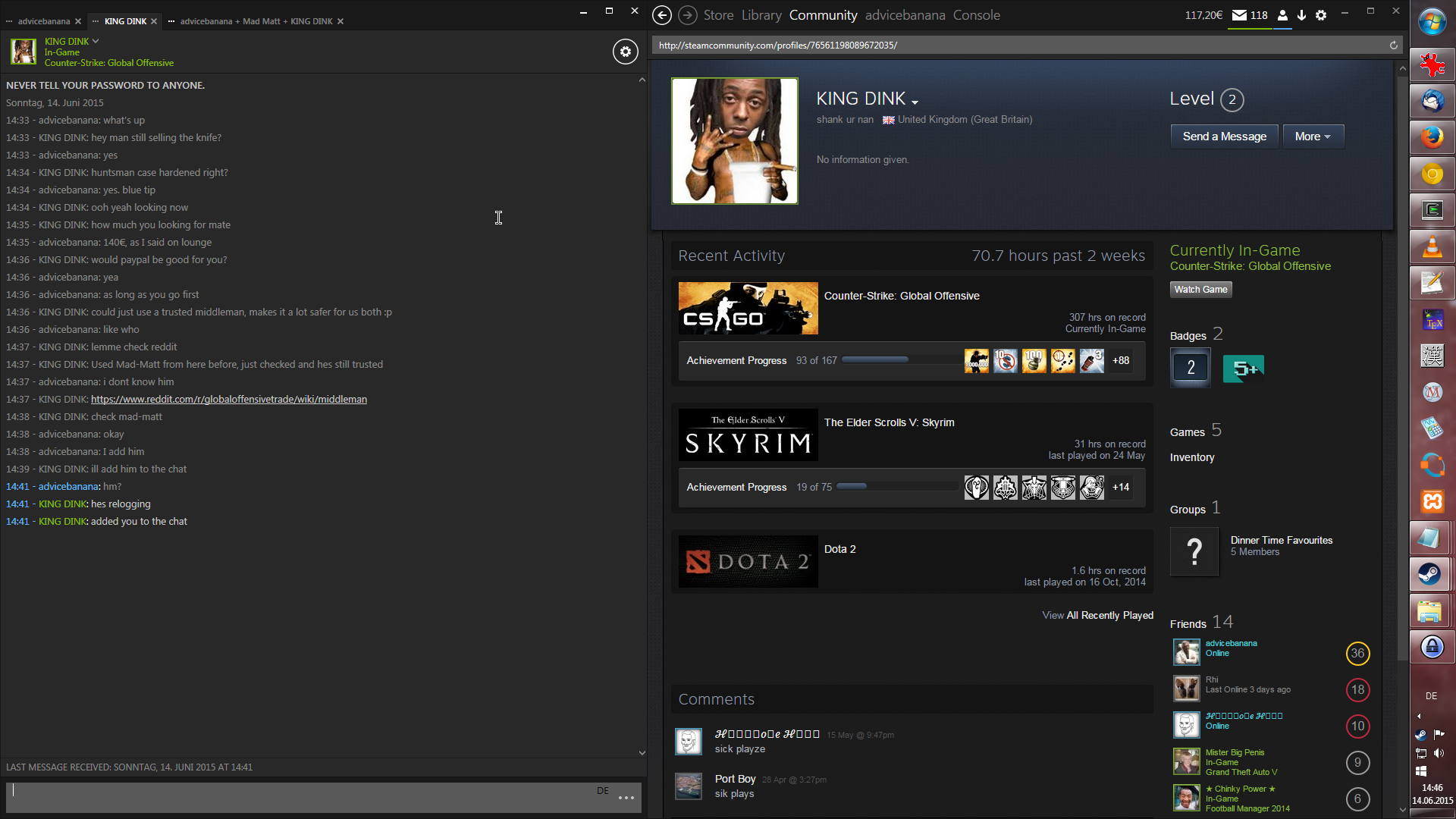This screenshot has height=819, width=1456.
Task: Click the chat settings gear icon
Action: [625, 52]
